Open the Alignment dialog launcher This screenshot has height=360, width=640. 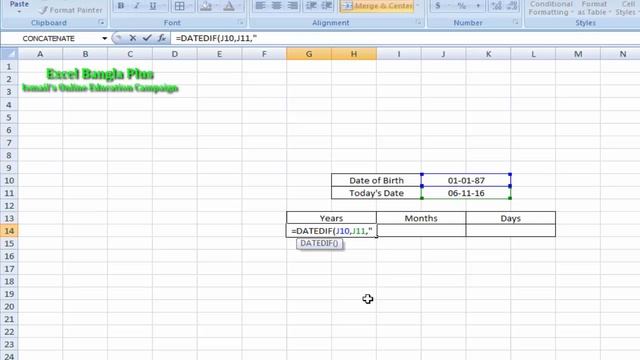pyautogui.click(x=418, y=22)
